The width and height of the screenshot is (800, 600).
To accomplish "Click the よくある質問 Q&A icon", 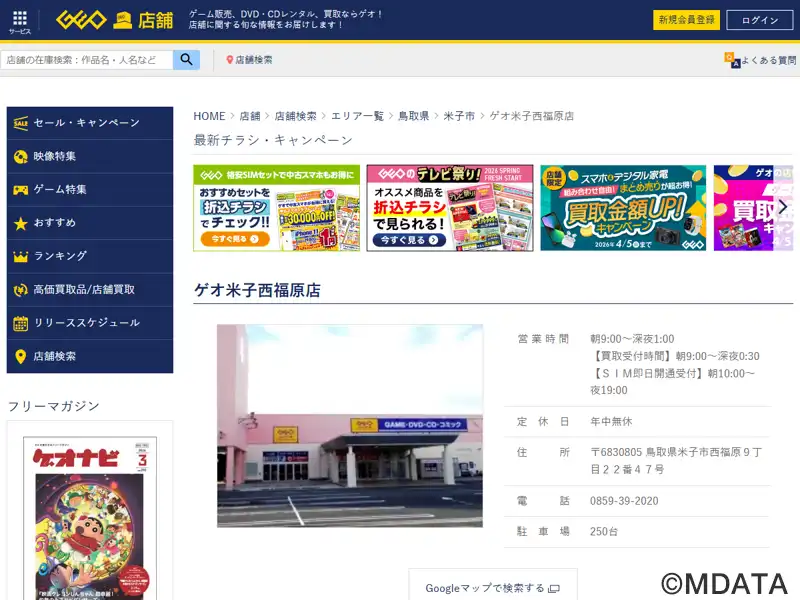I will point(732,60).
